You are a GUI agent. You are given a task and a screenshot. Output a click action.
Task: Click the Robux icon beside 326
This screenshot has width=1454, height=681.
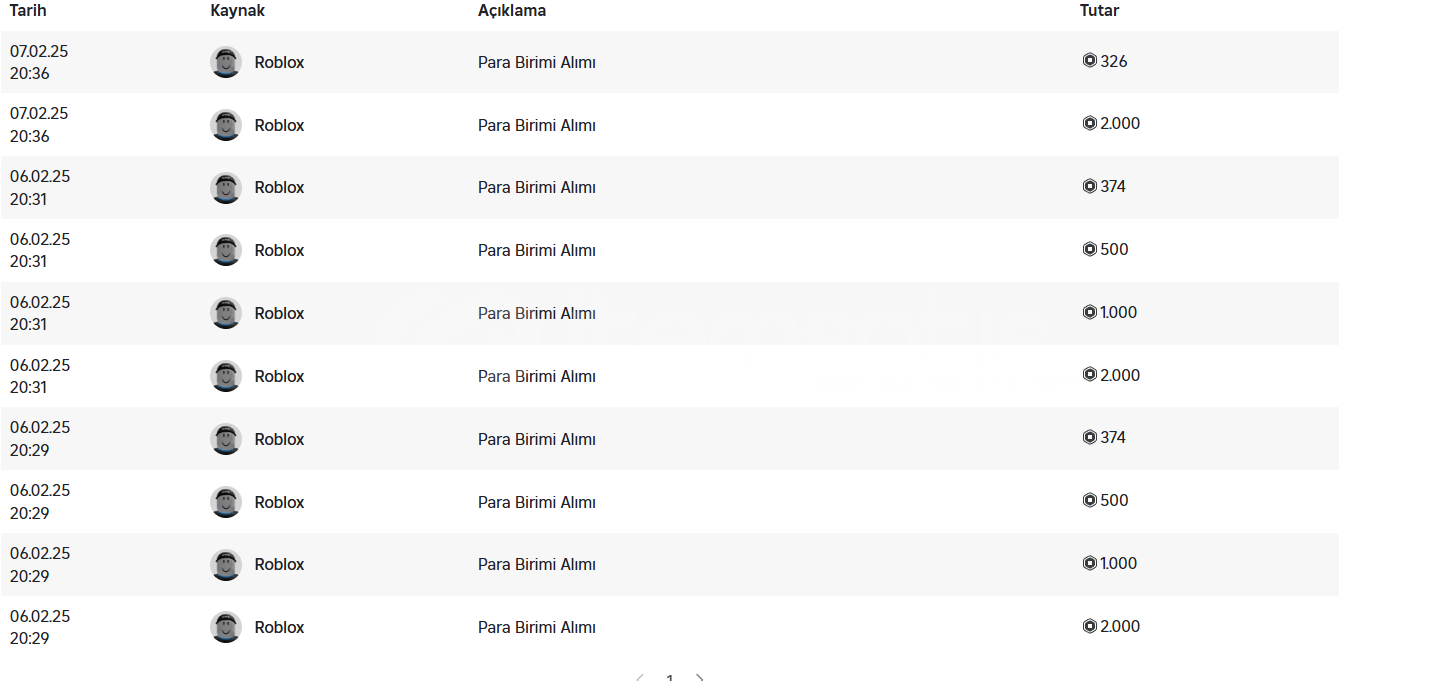click(x=1089, y=61)
